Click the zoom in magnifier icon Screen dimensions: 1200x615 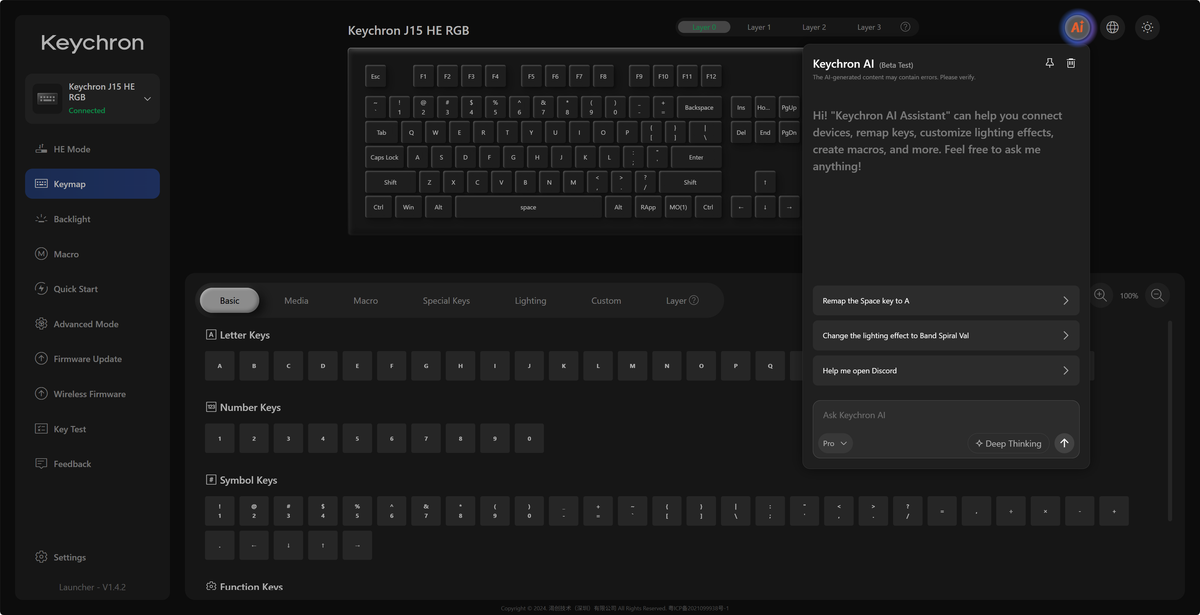(1100, 295)
